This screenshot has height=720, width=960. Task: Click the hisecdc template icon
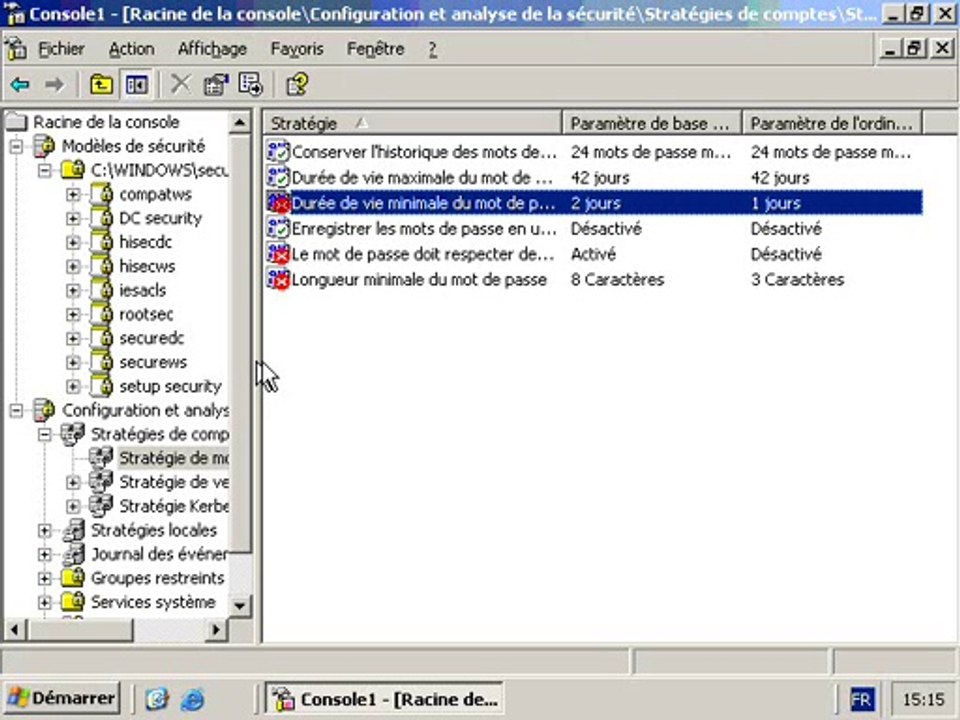click(102, 242)
